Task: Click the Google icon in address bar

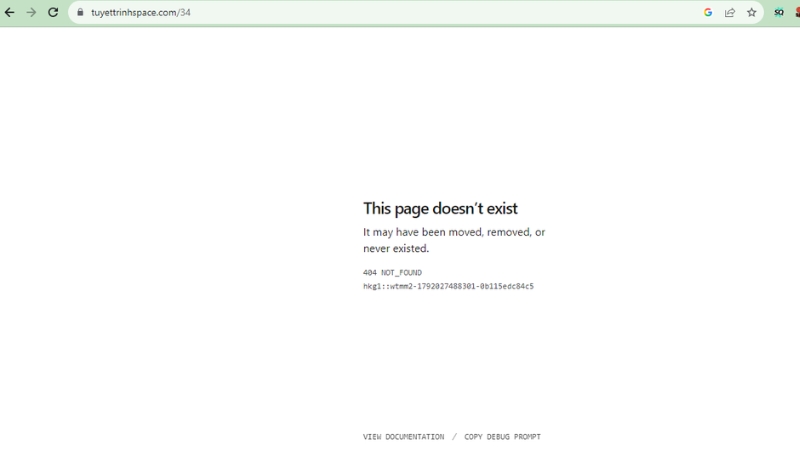Action: click(x=708, y=12)
